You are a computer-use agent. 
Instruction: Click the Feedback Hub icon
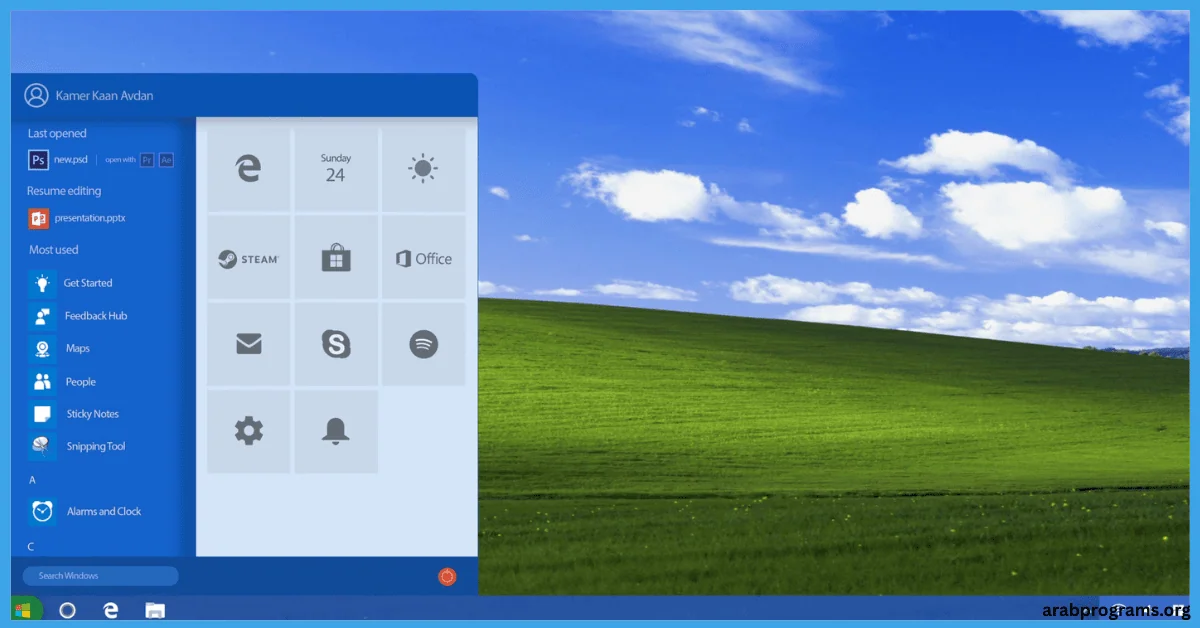tap(42, 316)
